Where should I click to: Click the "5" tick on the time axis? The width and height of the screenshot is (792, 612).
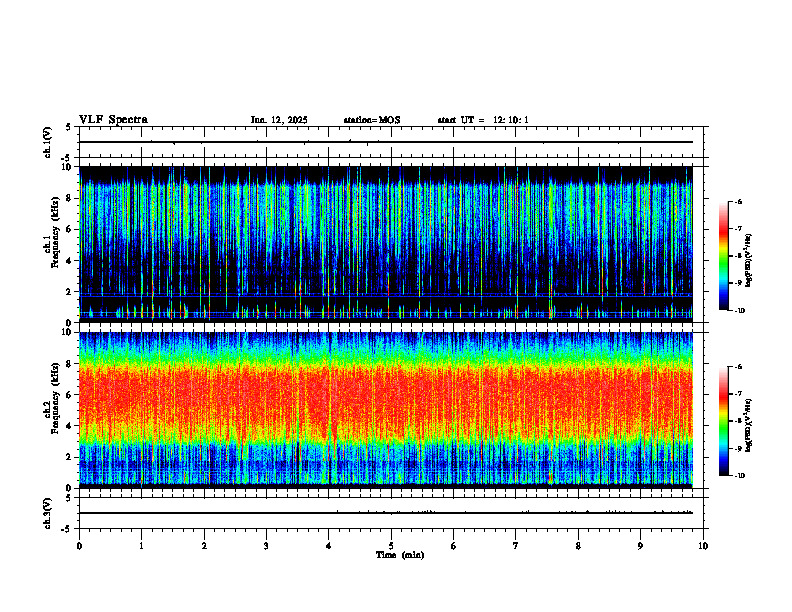tap(391, 546)
